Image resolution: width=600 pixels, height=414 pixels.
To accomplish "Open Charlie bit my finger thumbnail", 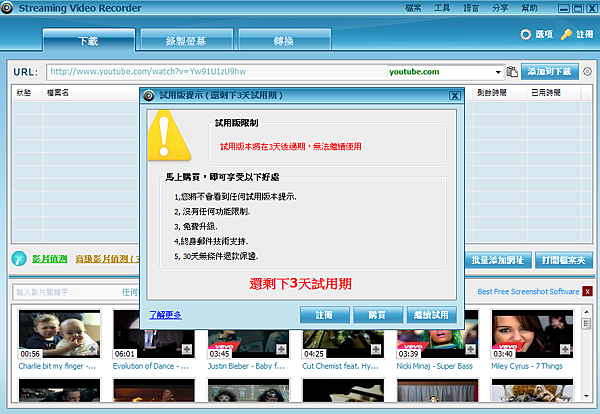I will pyautogui.click(x=59, y=334).
